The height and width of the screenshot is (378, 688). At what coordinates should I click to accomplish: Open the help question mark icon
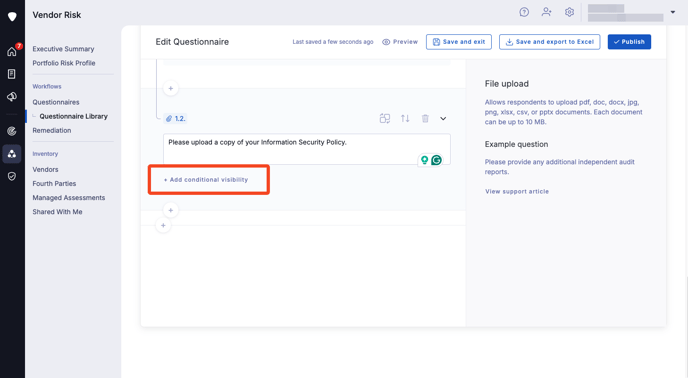tap(524, 12)
